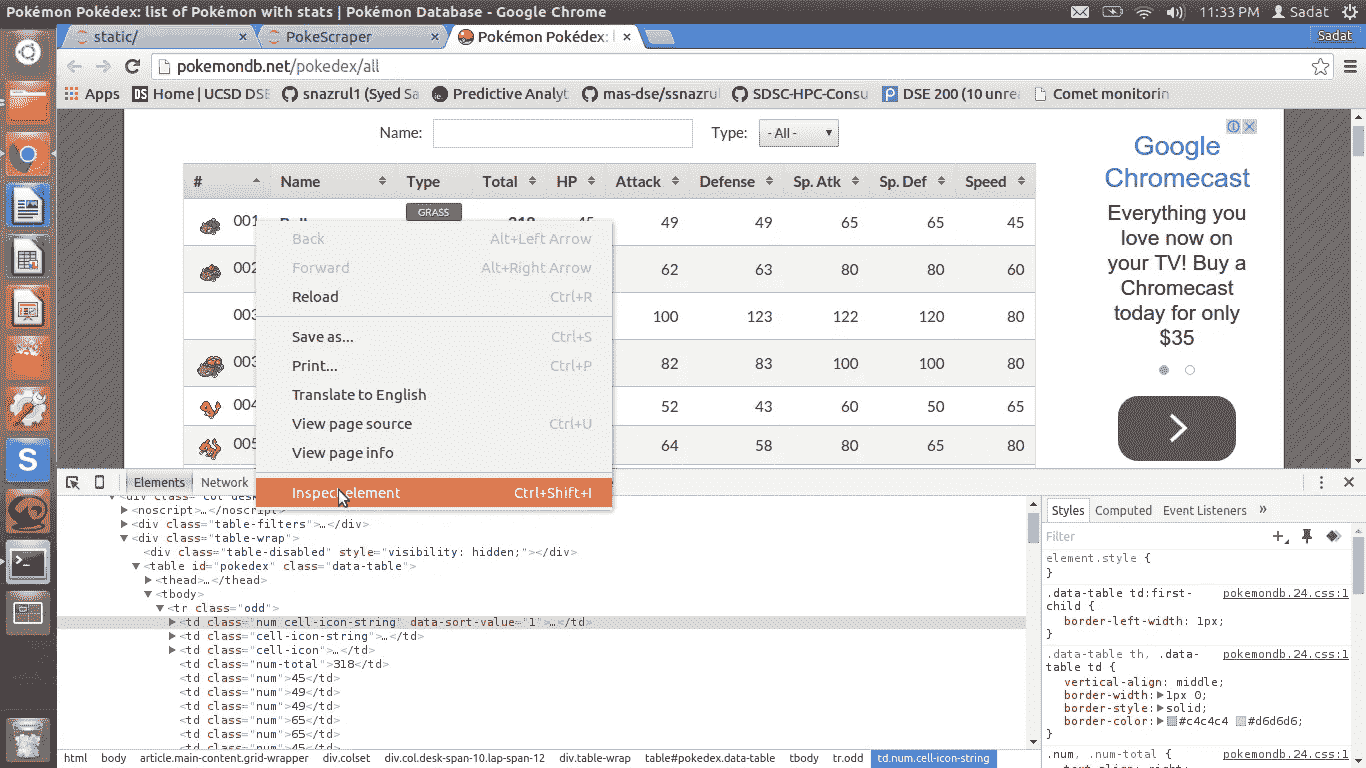Viewport: 1366px width, 768px height.
Task: Collapse the table-wrap div node
Action: pyautogui.click(x=124, y=538)
